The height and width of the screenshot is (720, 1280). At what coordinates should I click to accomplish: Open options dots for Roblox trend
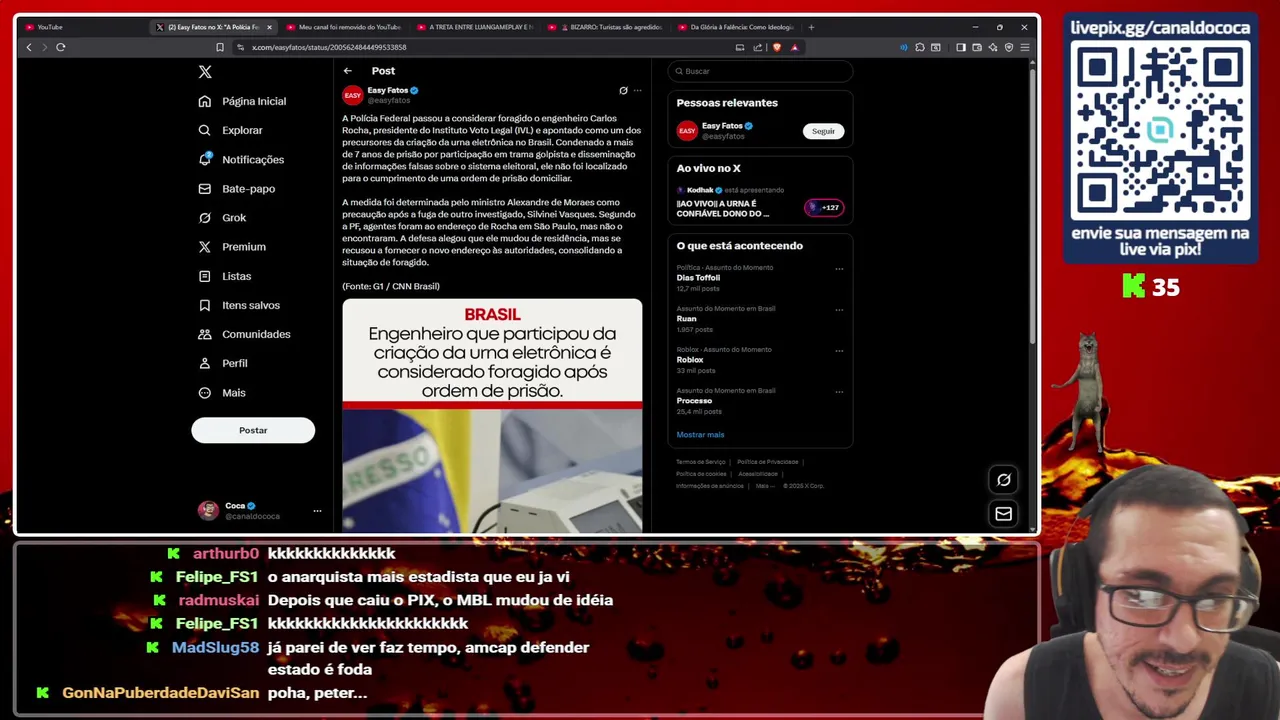(839, 350)
